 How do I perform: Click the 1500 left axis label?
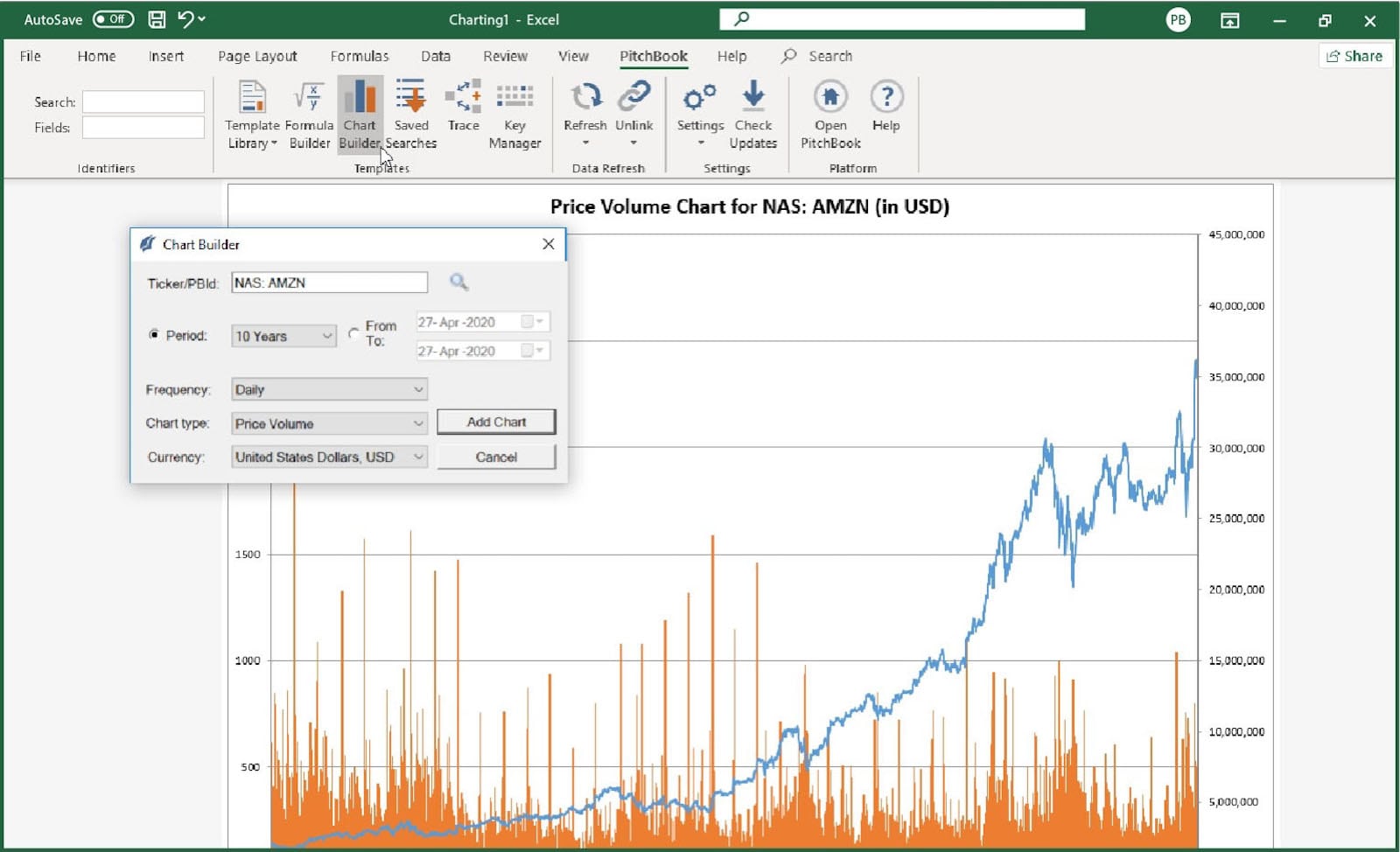coord(248,555)
